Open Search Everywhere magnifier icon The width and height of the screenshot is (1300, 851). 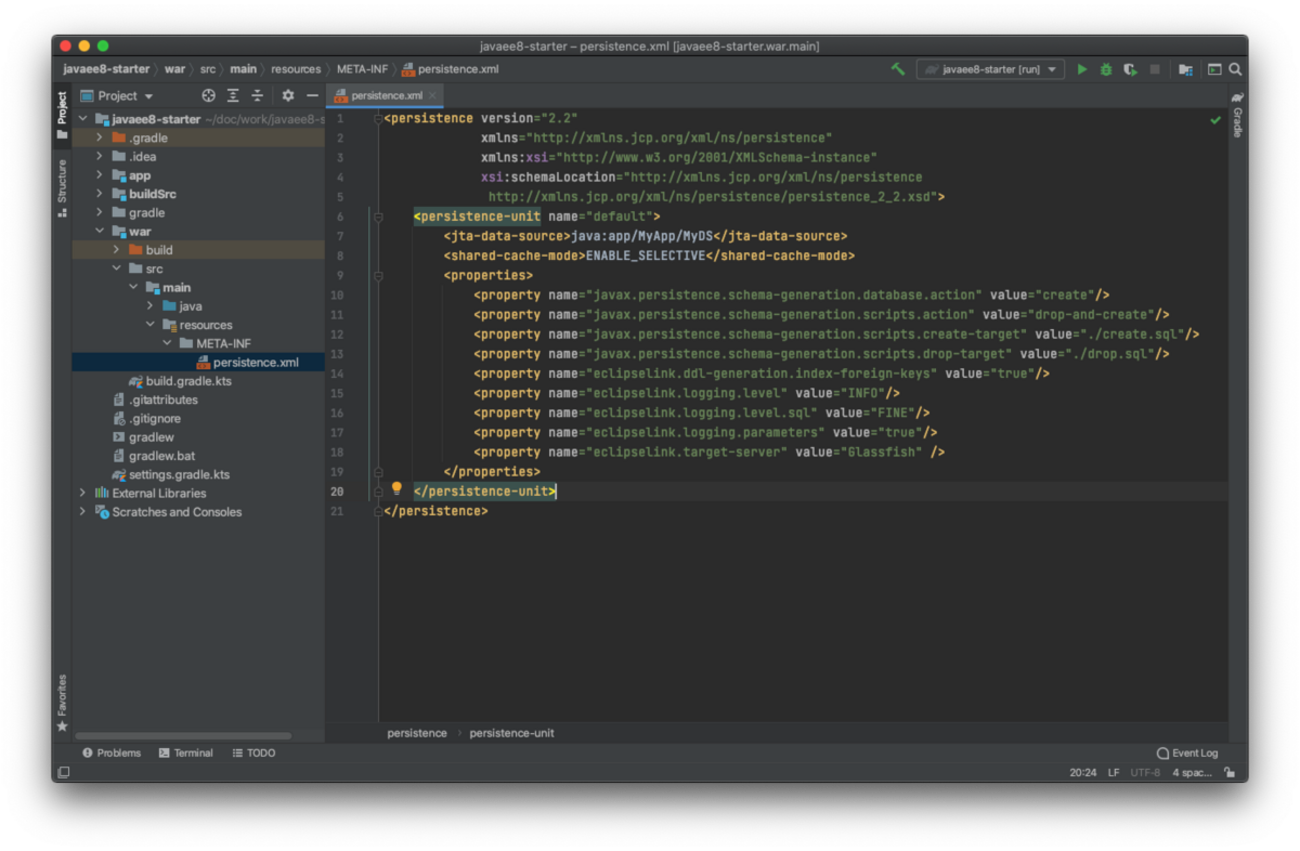(1235, 69)
